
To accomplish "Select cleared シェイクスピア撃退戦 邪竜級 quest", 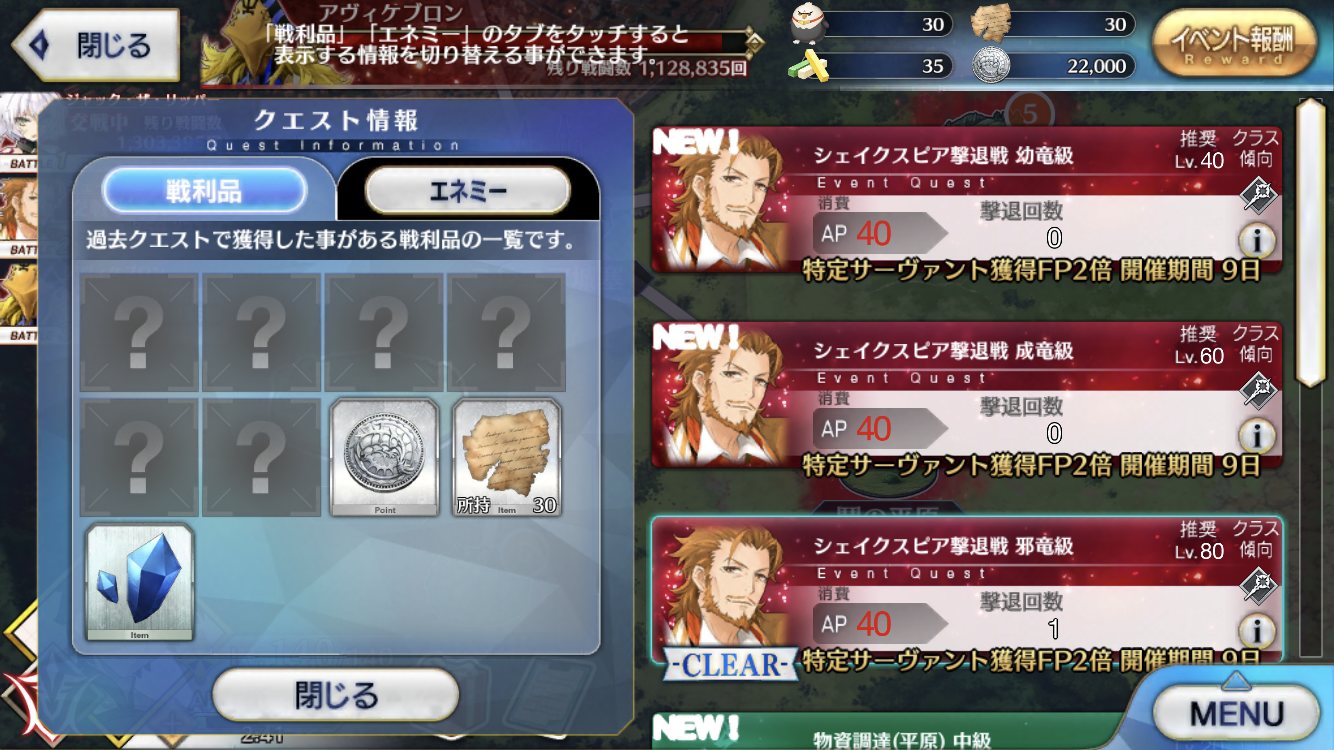I will tap(966, 590).
